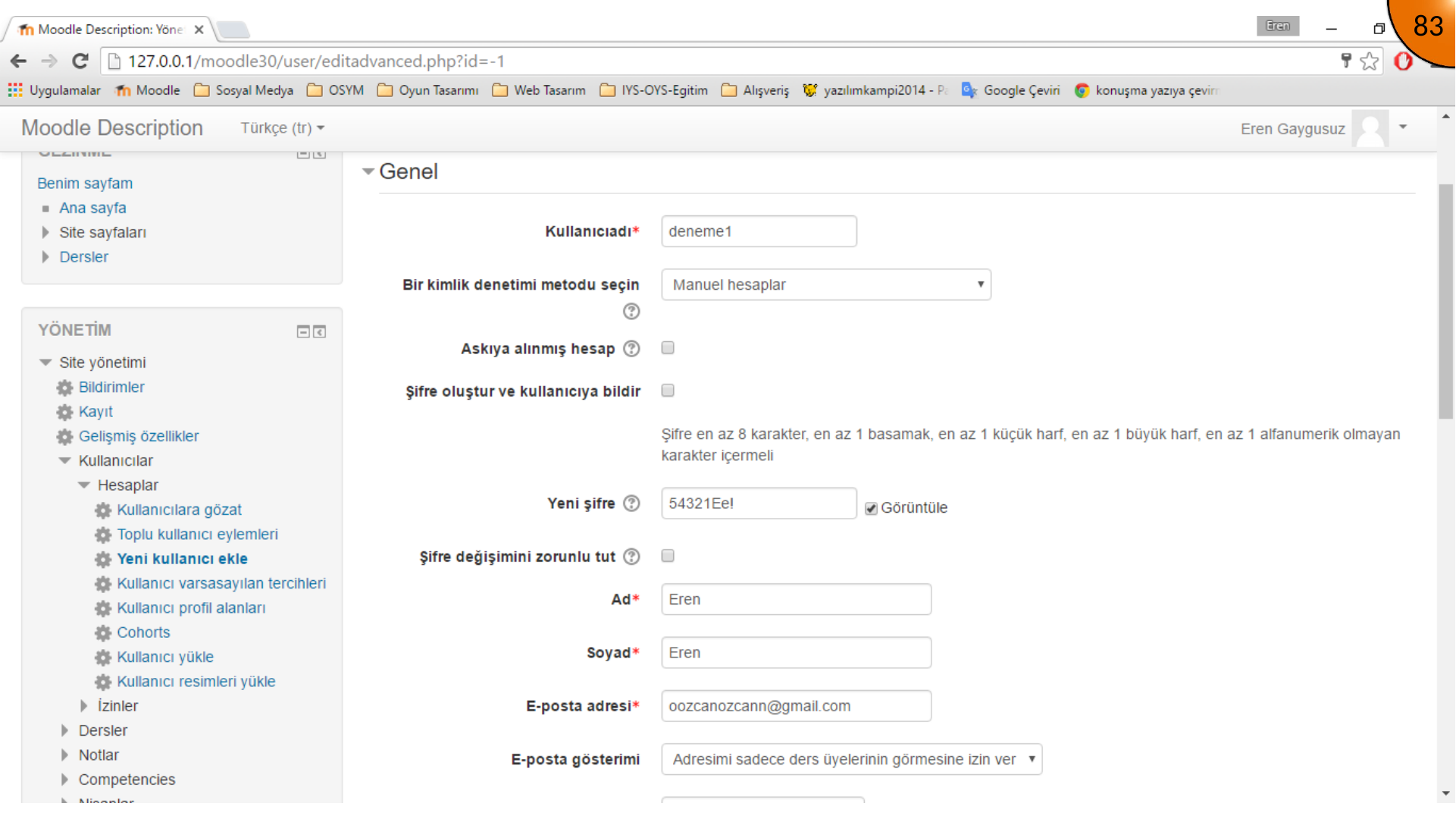Expand the Notlar tree node
This screenshot has height=819, width=1456.
(x=65, y=756)
